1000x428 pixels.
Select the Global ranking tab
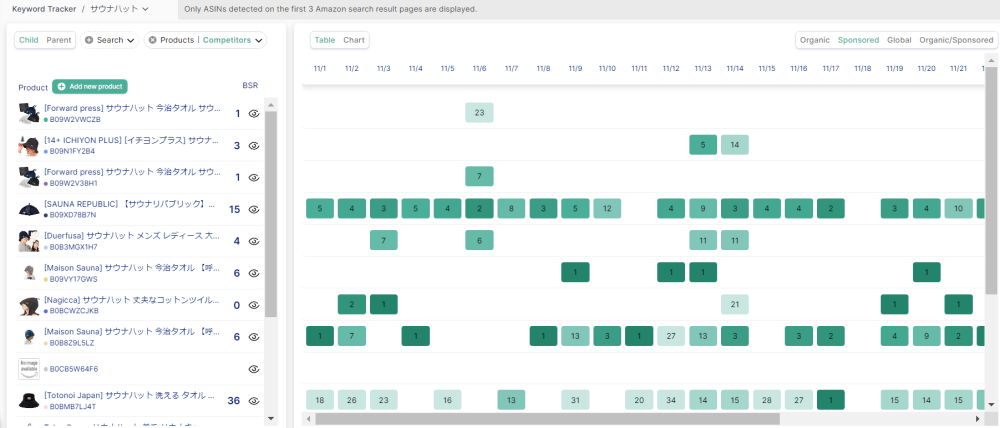pyautogui.click(x=899, y=40)
